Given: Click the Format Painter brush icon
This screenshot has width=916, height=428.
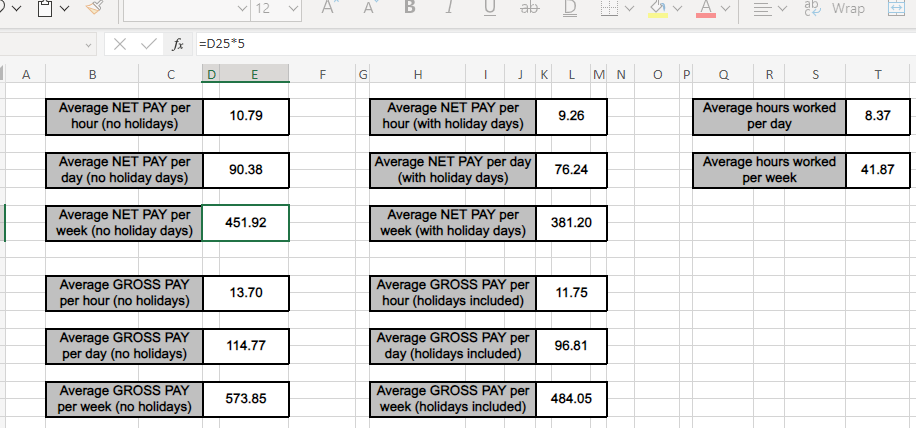Looking at the screenshot, I should (95, 9).
